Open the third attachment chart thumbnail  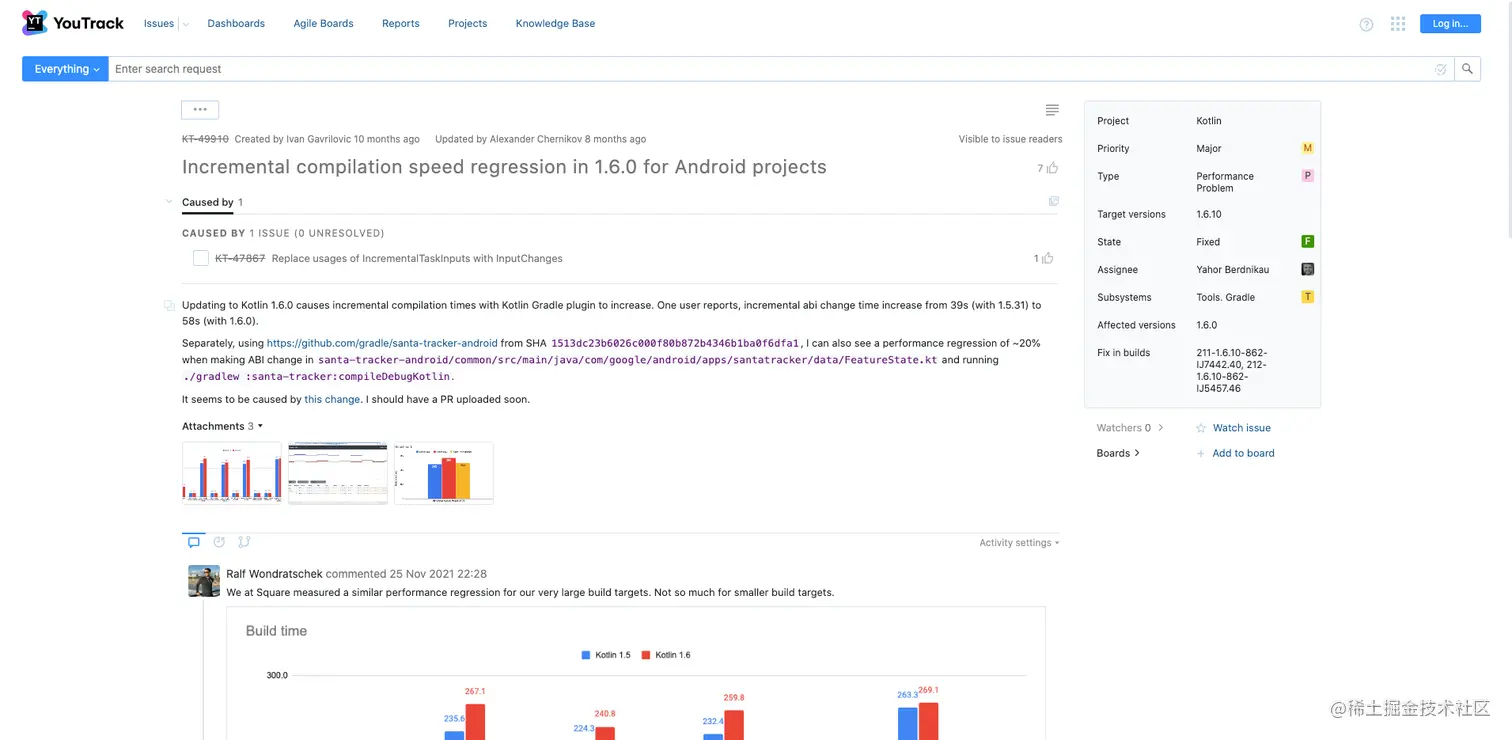tap(444, 473)
